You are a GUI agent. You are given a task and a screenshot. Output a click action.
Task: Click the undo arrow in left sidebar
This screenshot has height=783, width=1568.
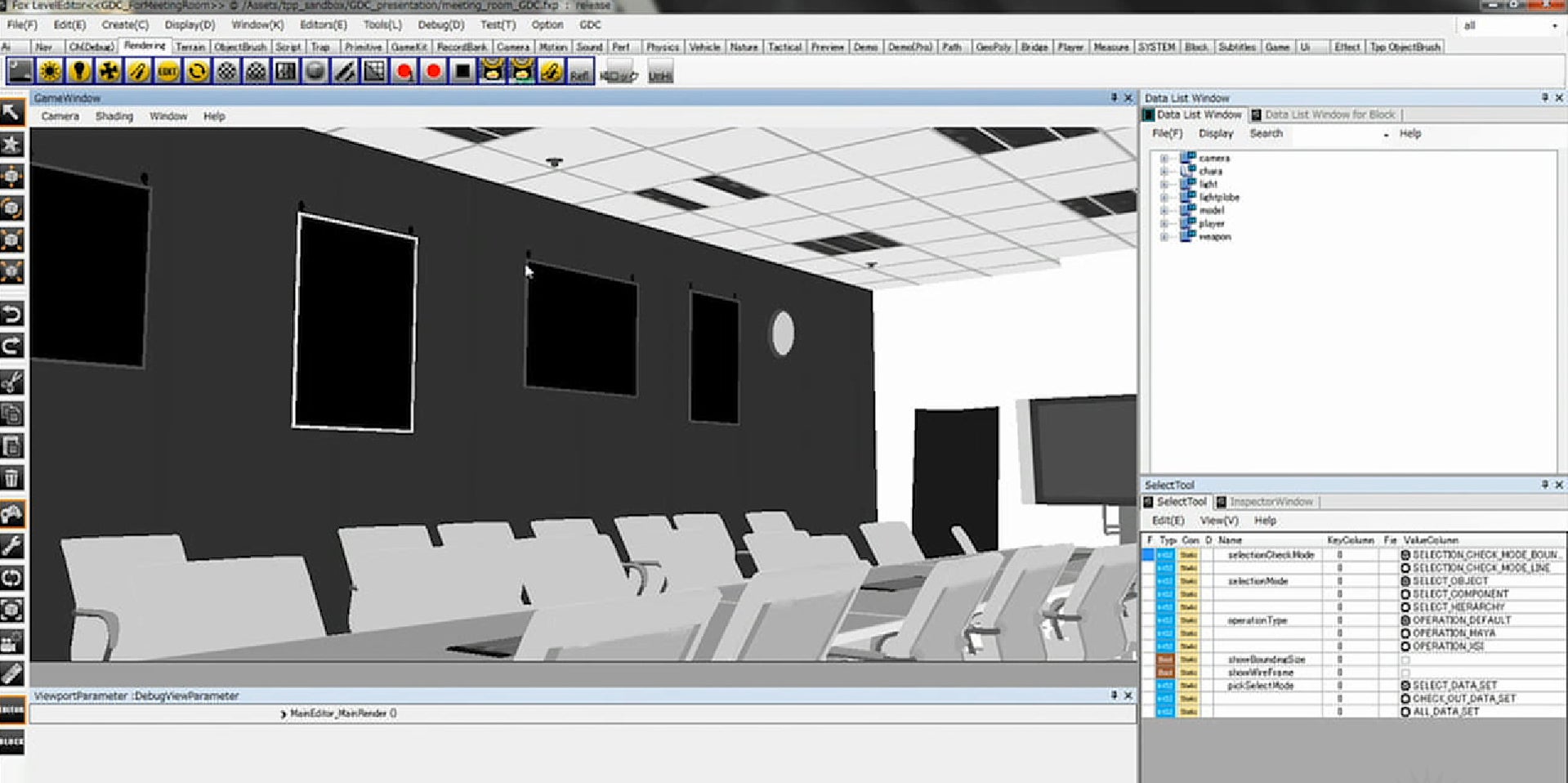coord(11,314)
